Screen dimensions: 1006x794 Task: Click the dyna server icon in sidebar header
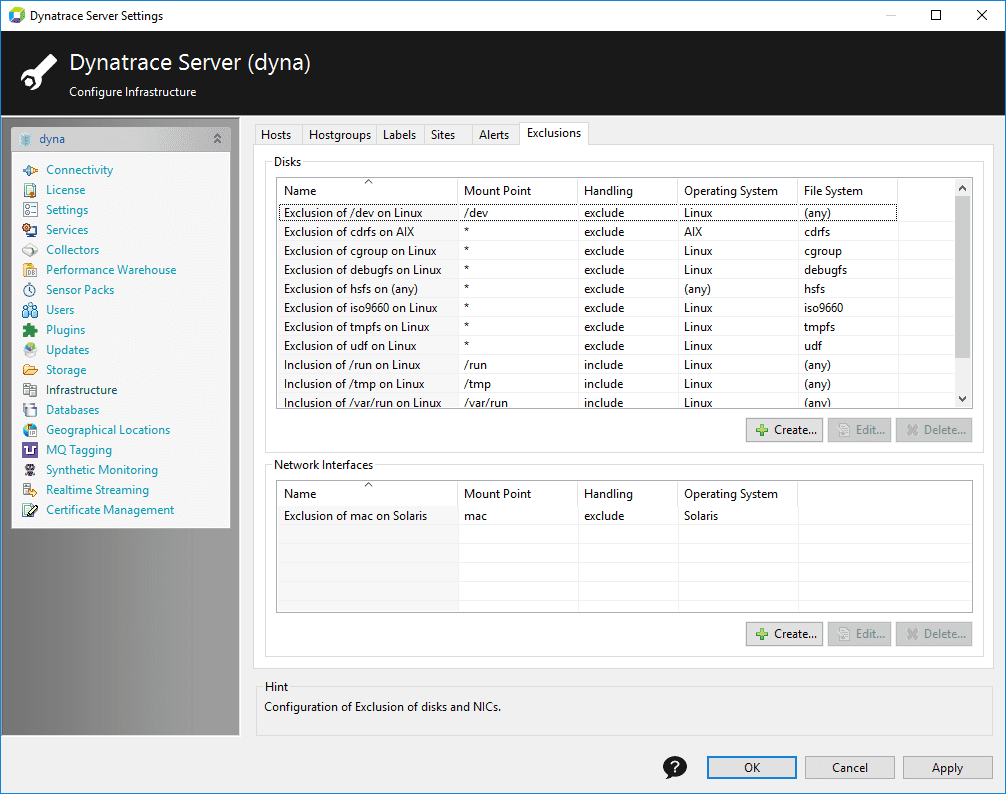pos(26,139)
